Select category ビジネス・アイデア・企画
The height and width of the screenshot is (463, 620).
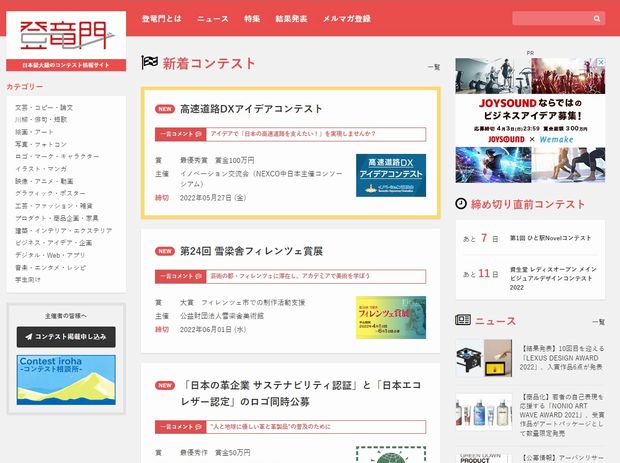tap(53, 243)
